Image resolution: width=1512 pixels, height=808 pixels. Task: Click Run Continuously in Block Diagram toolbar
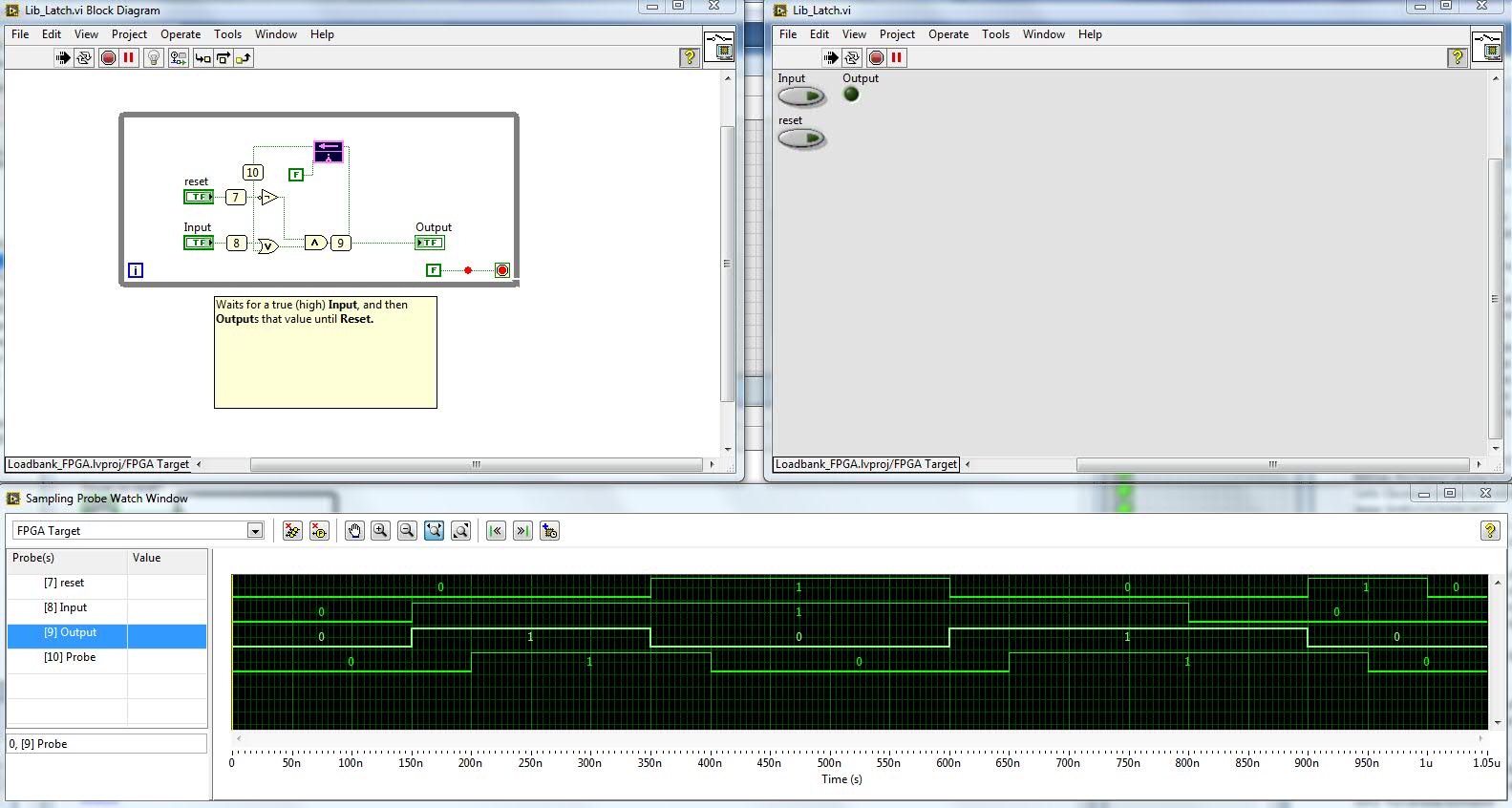point(84,58)
